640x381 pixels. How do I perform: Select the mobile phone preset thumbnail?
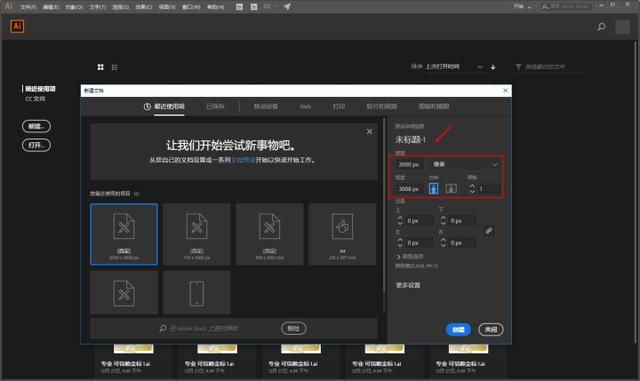(197, 292)
